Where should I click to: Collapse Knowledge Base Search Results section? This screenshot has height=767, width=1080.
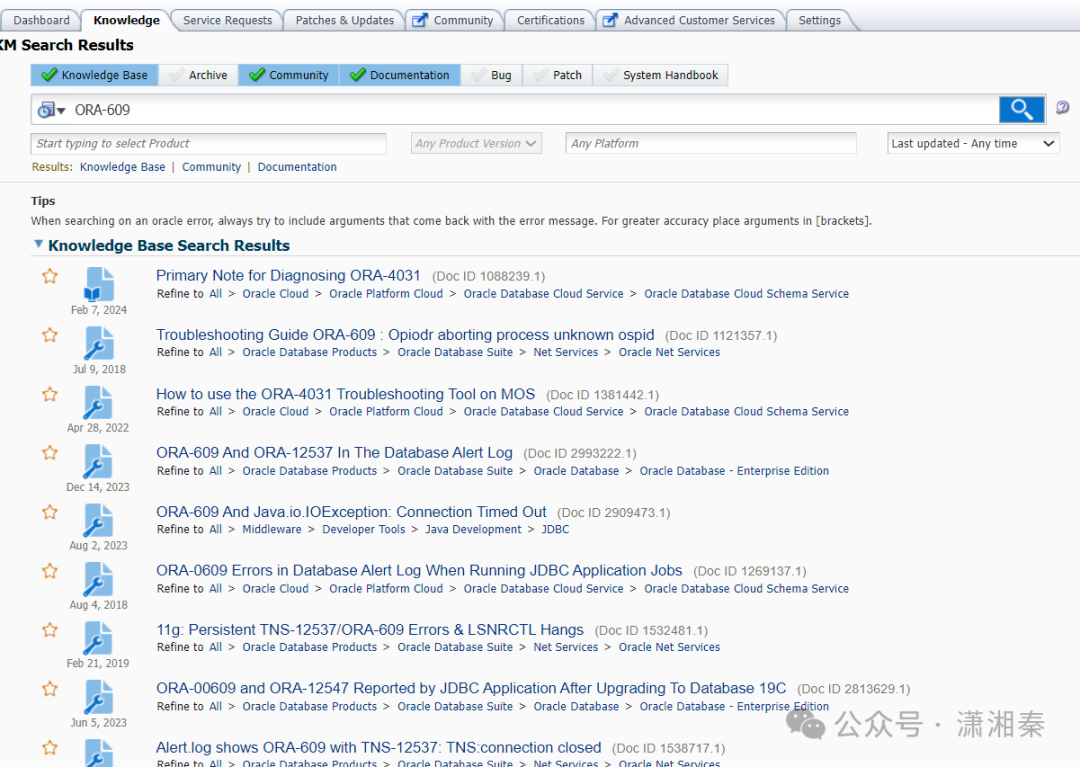point(39,244)
